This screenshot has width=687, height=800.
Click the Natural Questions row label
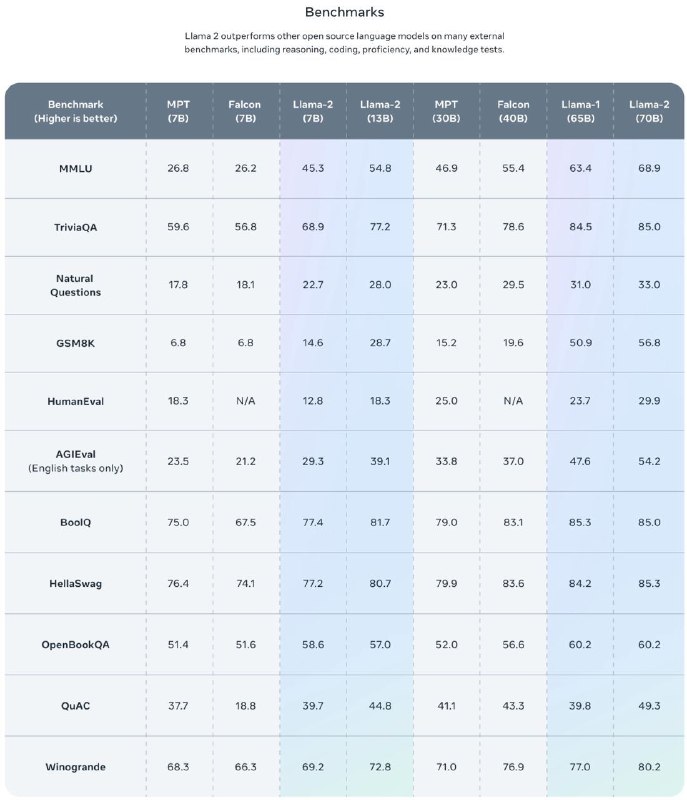(x=75, y=285)
